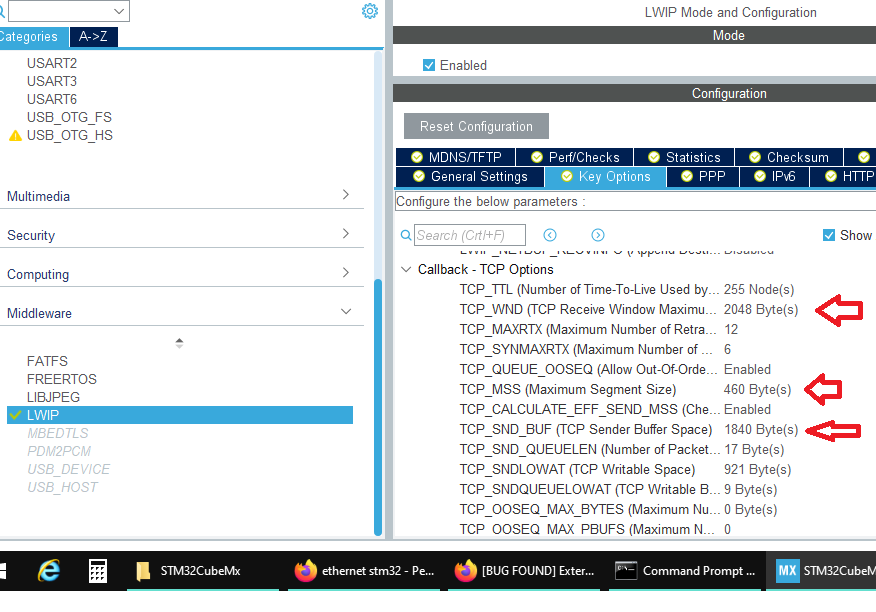Image resolution: width=876 pixels, height=612 pixels.
Task: Open the PPP tab
Action: tap(703, 177)
